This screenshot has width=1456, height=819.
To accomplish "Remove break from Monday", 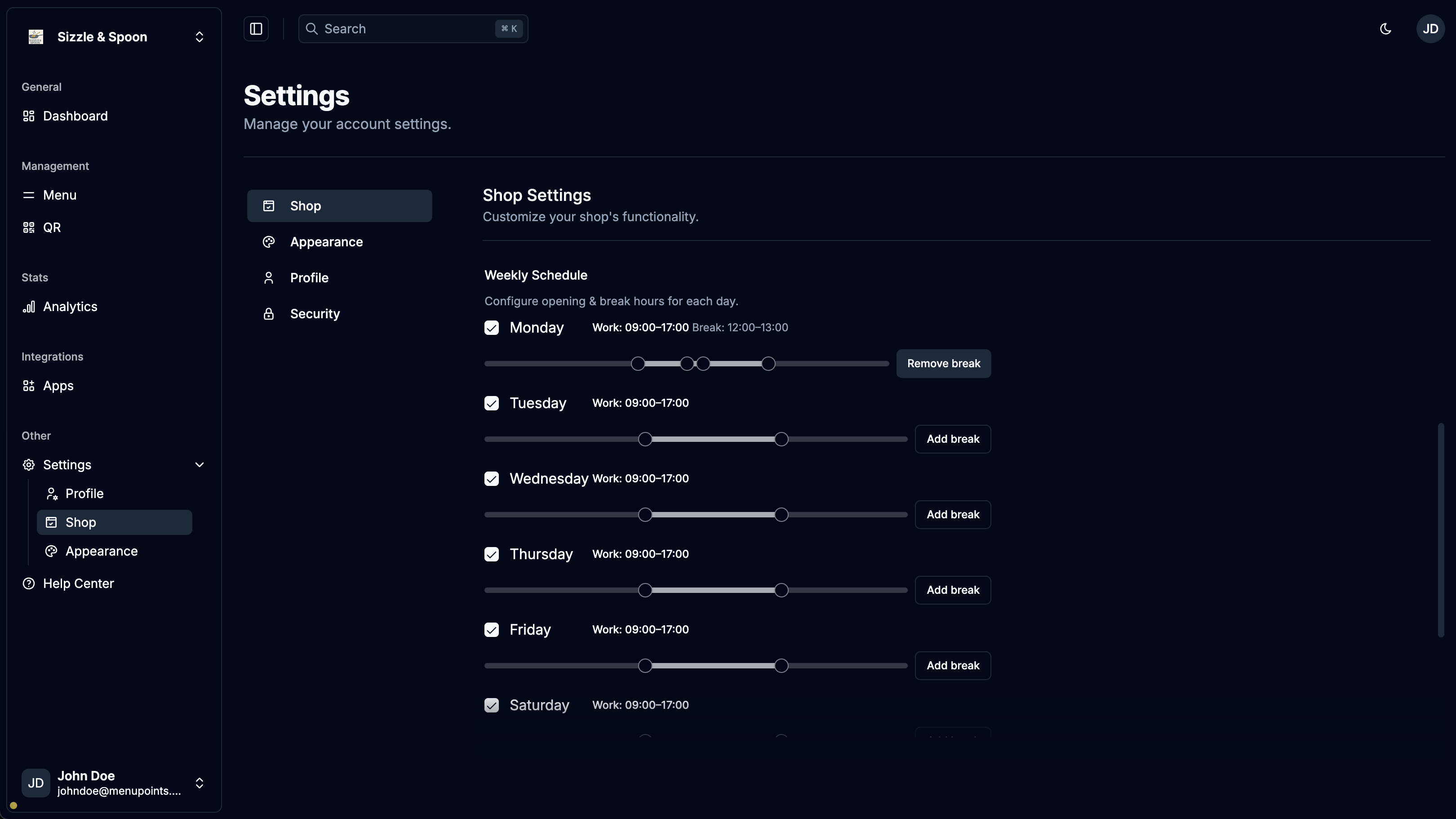I will pyautogui.click(x=943, y=364).
